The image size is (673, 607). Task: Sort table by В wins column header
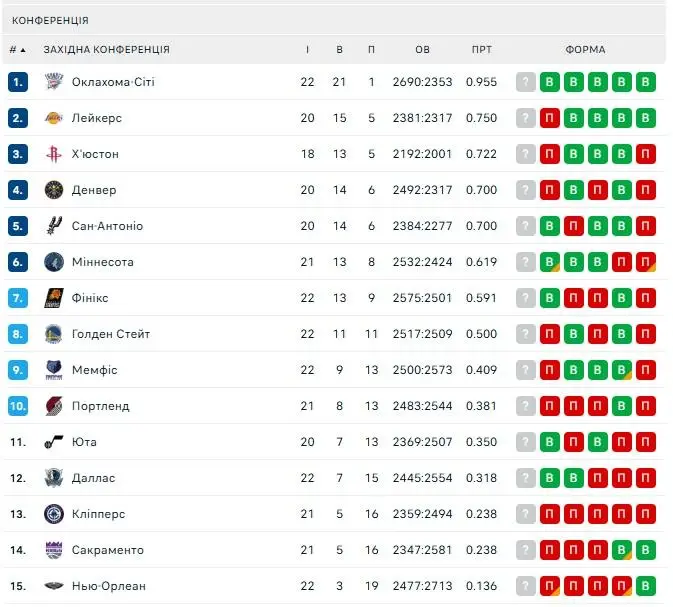[339, 50]
